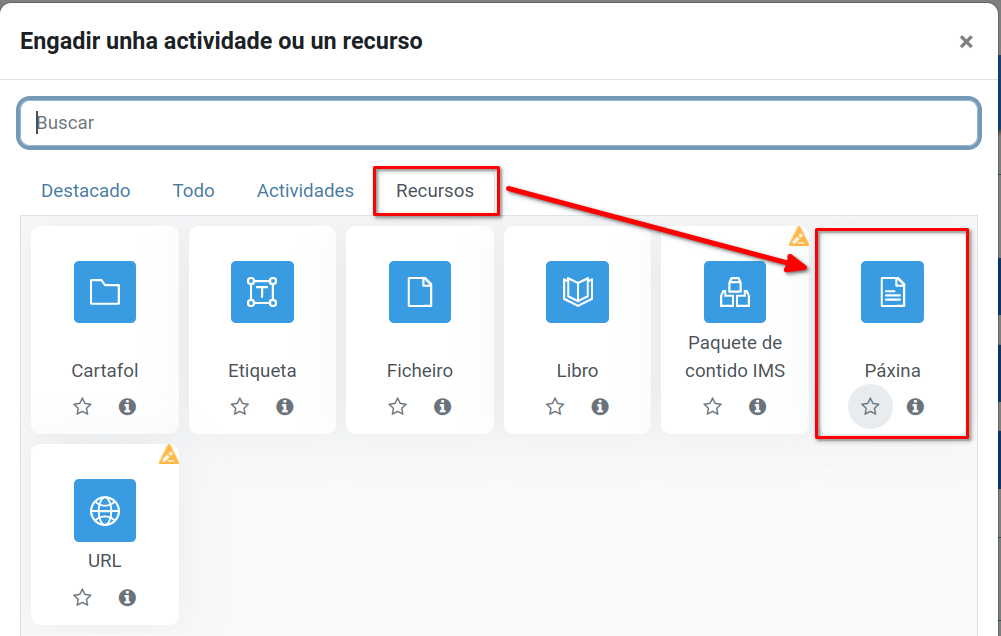Toggle the star under the URL resource
Screen dimensions: 1001x636
[83, 598]
